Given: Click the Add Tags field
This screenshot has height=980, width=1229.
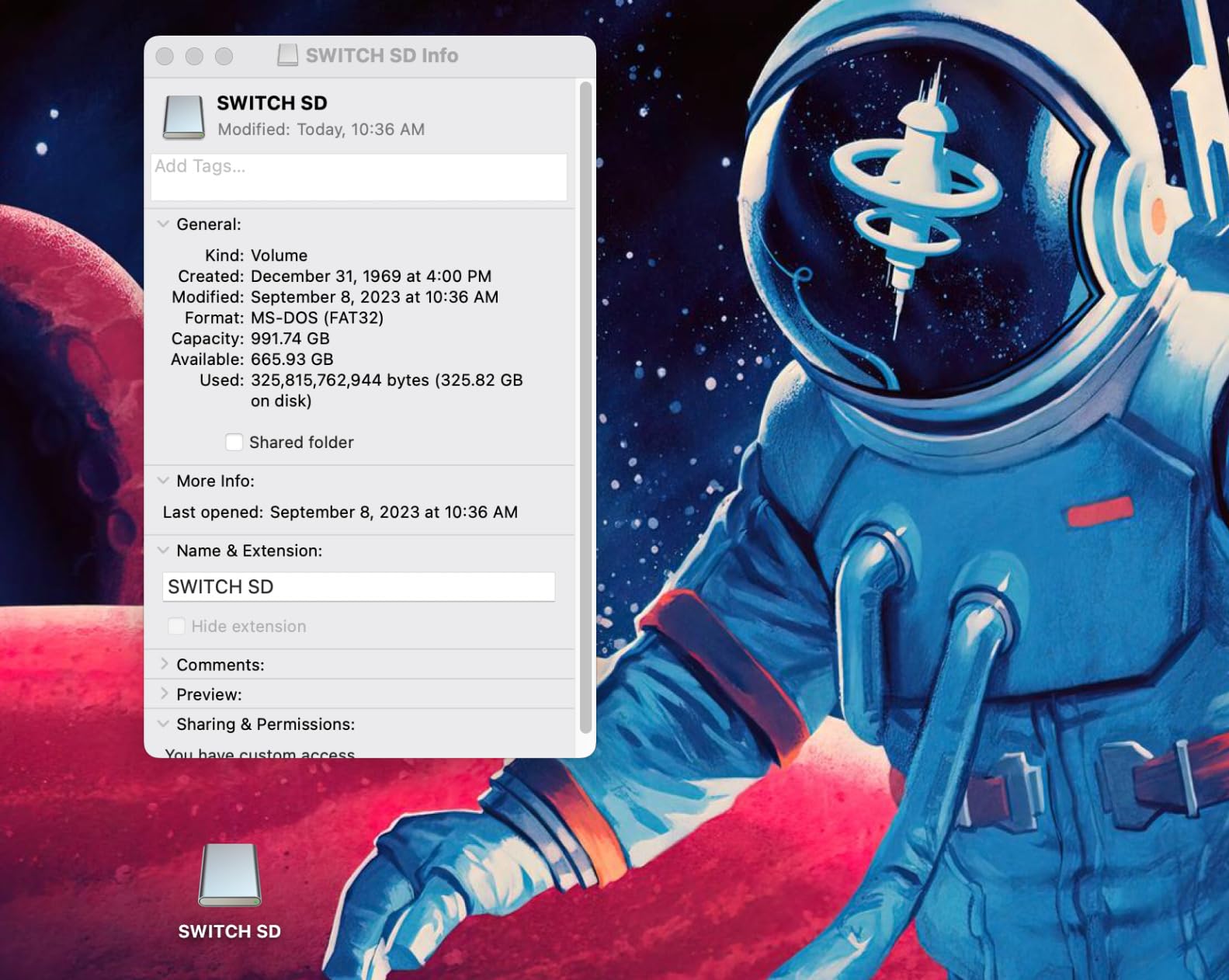Looking at the screenshot, I should pos(359,176).
